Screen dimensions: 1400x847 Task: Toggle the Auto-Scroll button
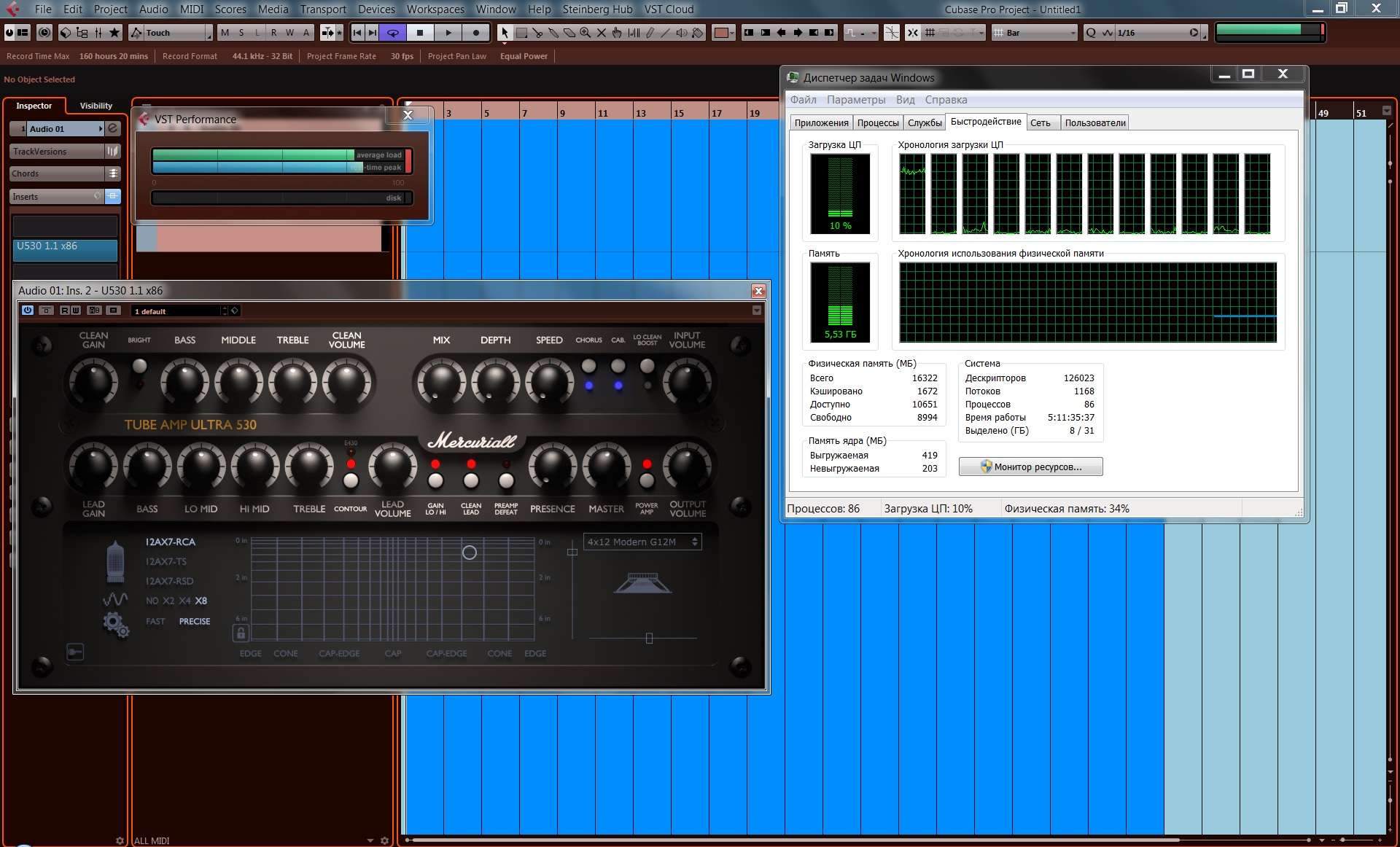pyautogui.click(x=850, y=33)
